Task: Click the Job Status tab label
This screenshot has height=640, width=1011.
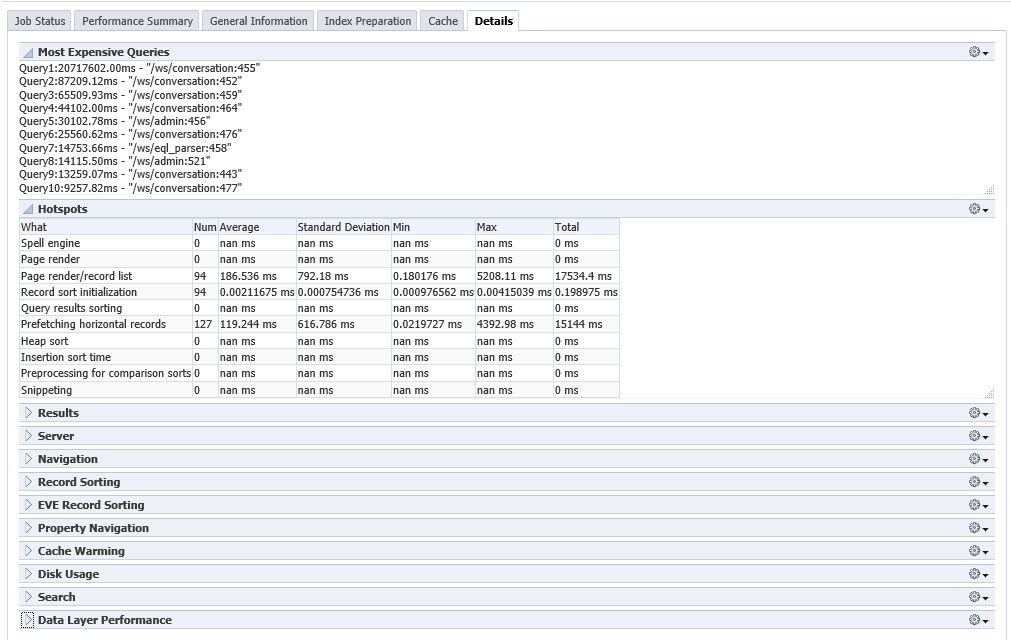Action: [x=39, y=20]
